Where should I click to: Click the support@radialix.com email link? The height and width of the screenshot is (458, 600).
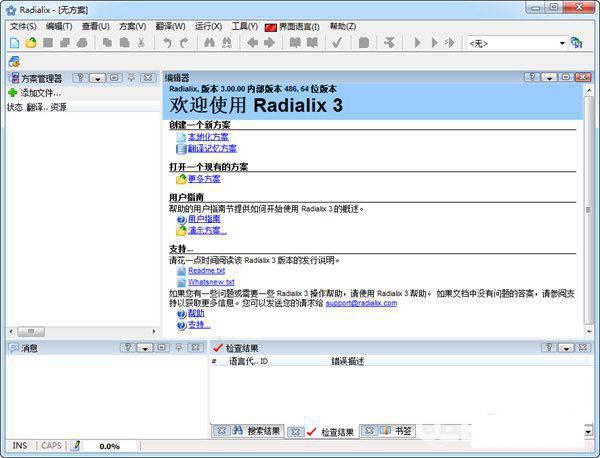[x=361, y=303]
